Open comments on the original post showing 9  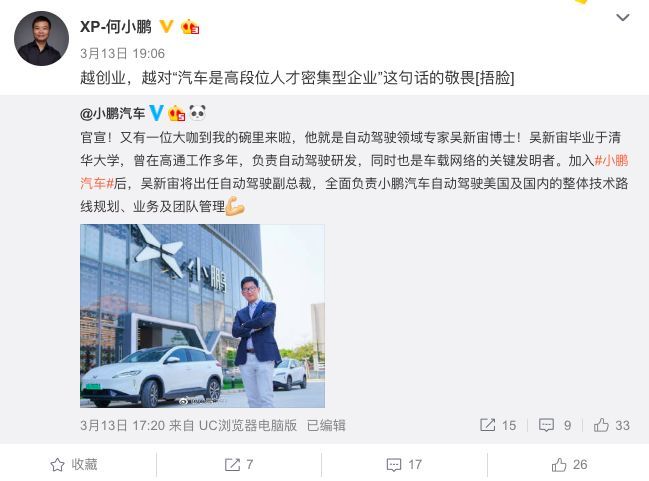pos(555,425)
